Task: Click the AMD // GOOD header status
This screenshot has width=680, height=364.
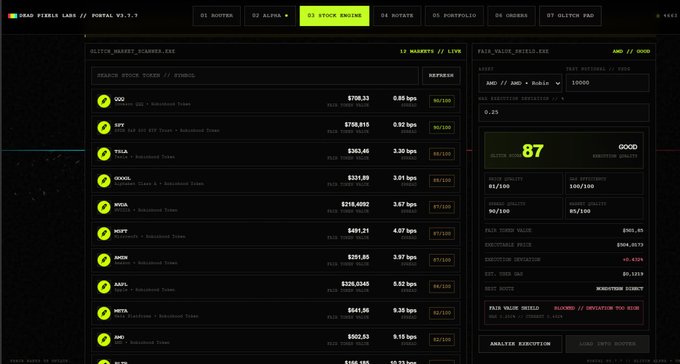Action: tap(631, 51)
